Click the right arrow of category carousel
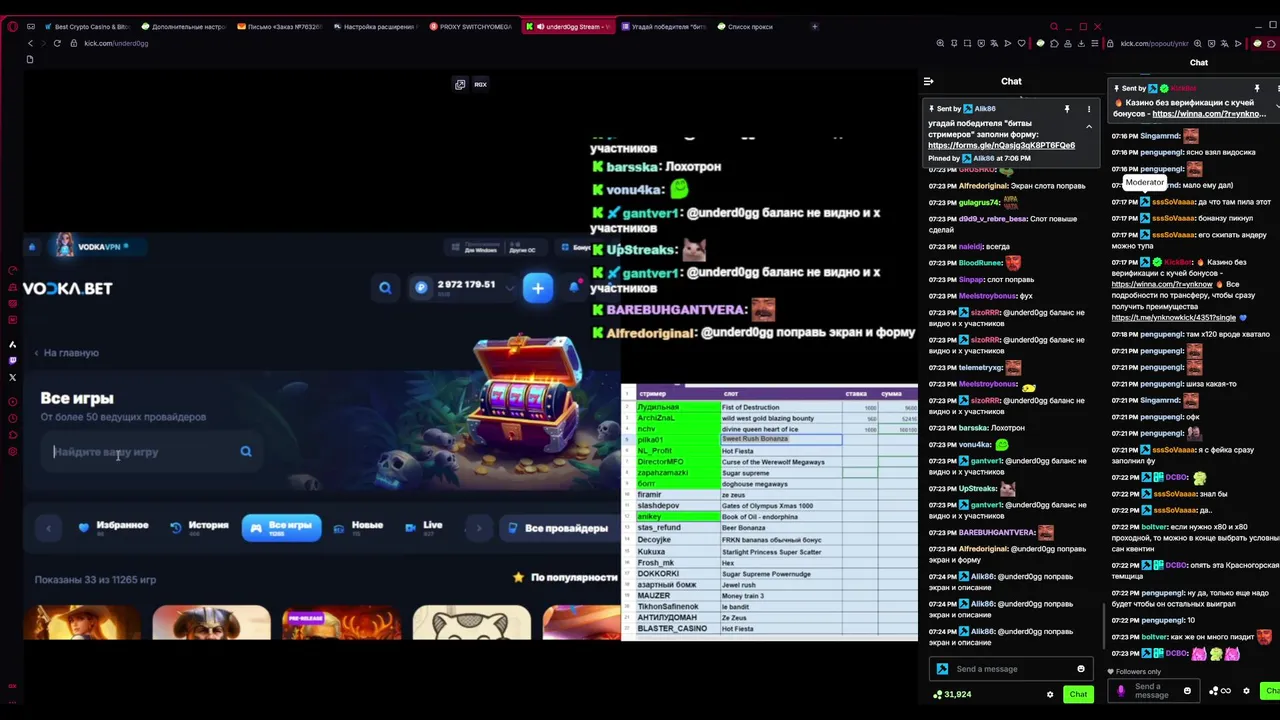1280x720 pixels. [478, 528]
